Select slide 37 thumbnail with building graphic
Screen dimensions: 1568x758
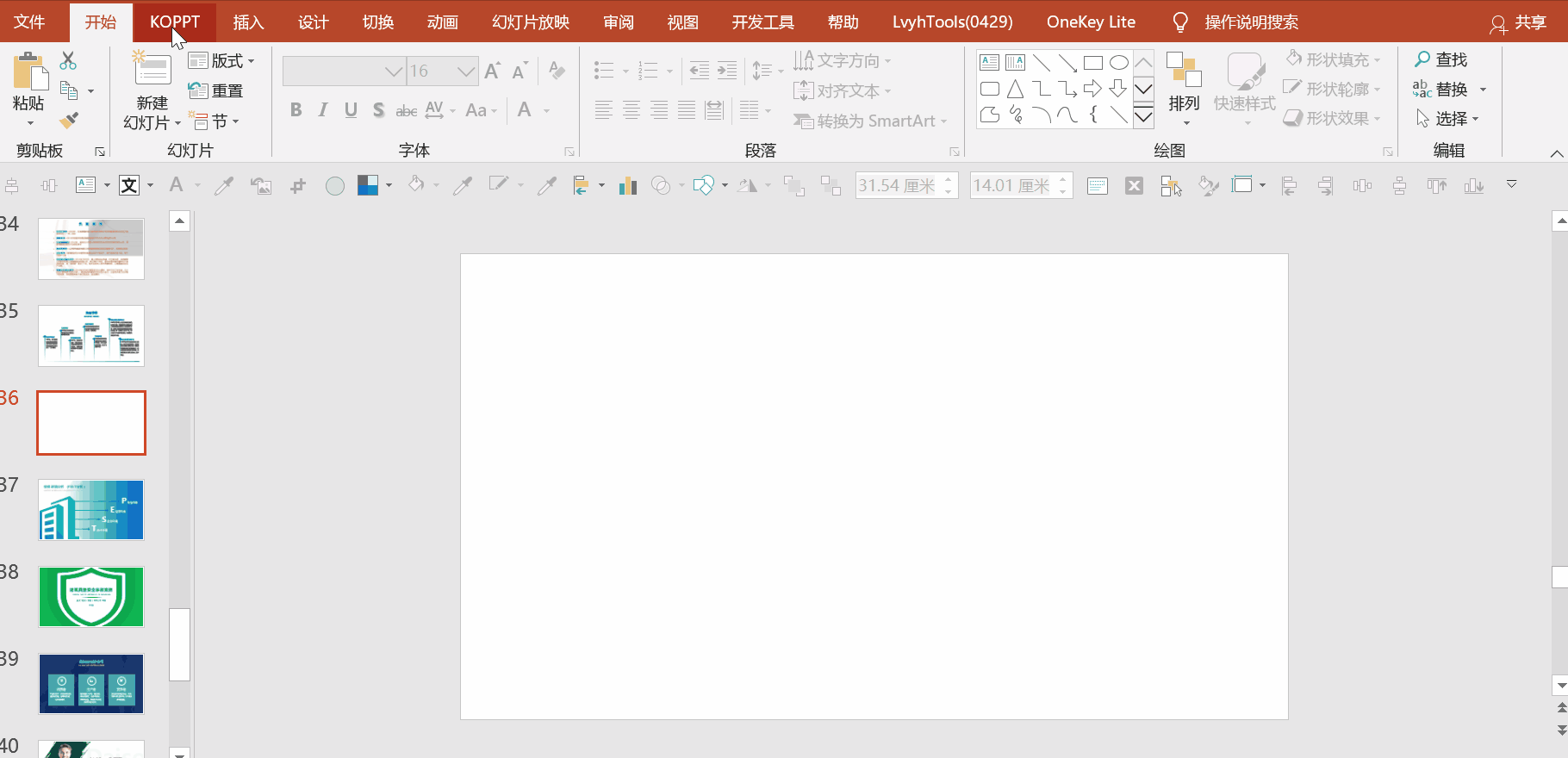91,510
